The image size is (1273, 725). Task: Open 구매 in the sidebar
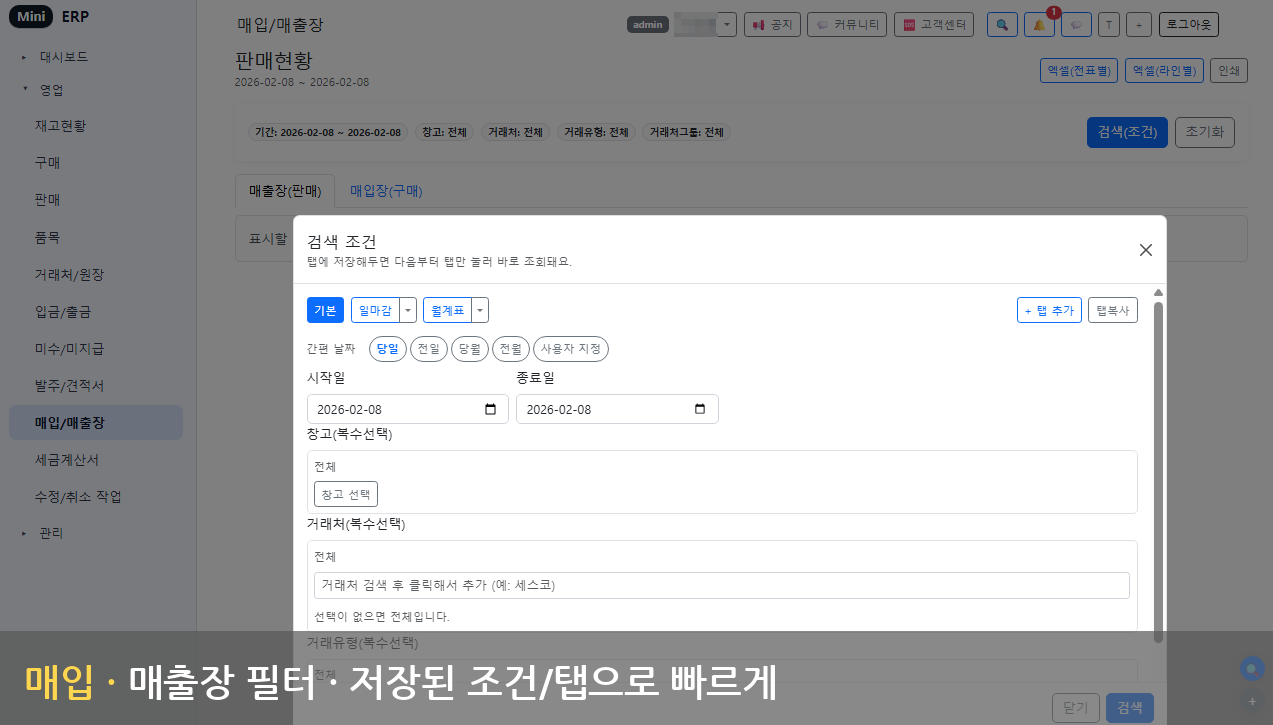96,163
